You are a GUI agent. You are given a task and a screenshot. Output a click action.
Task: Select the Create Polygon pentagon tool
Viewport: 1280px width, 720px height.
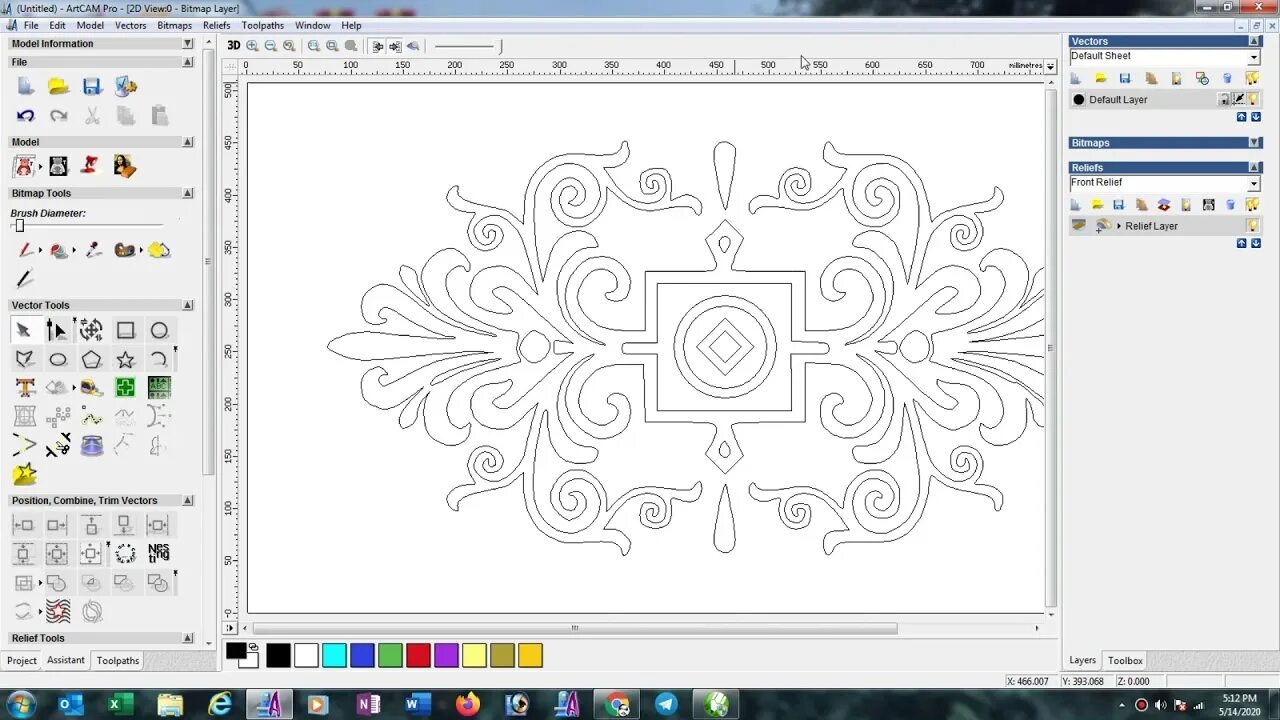(91, 359)
